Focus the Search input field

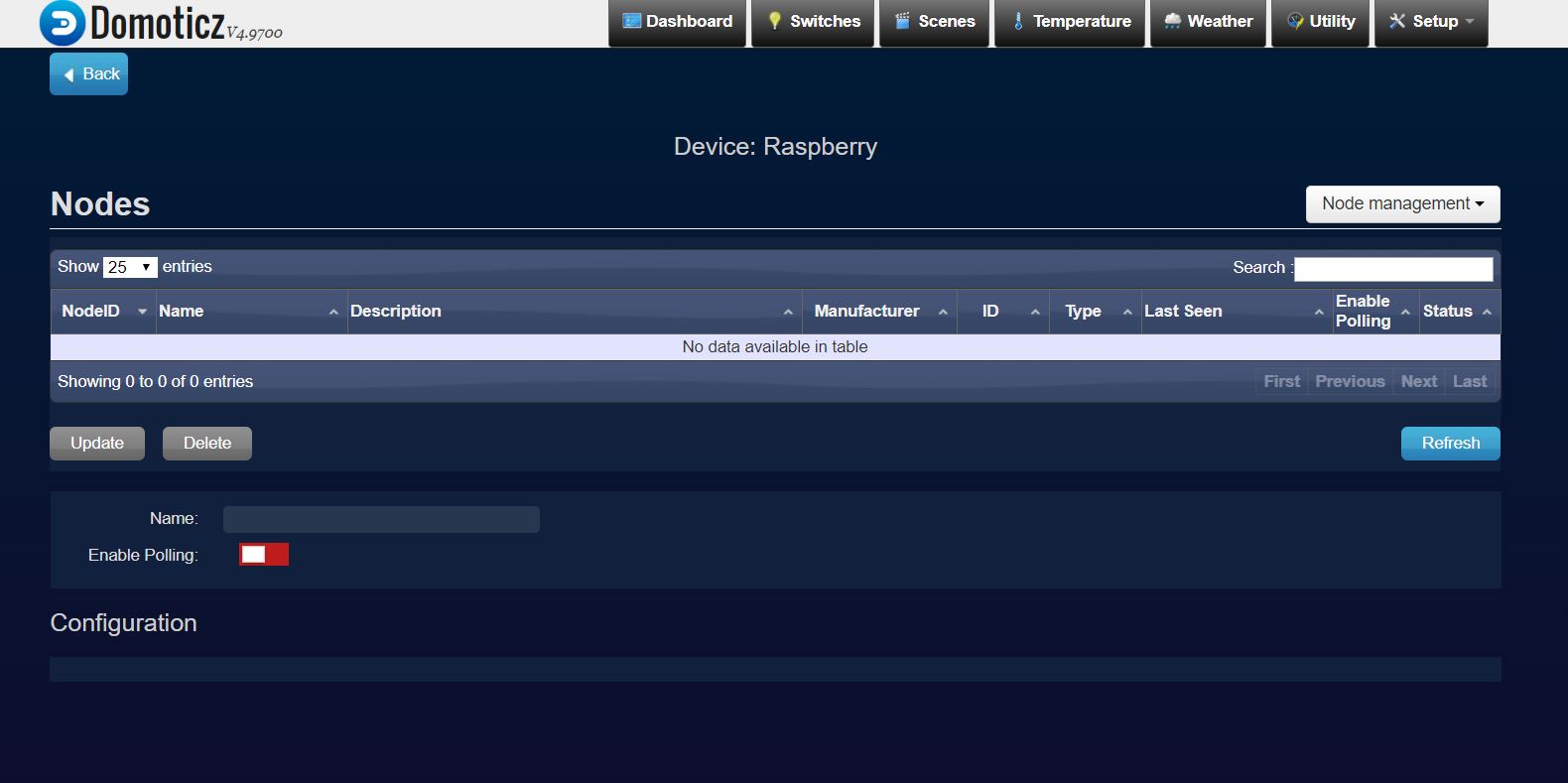[x=1393, y=269]
